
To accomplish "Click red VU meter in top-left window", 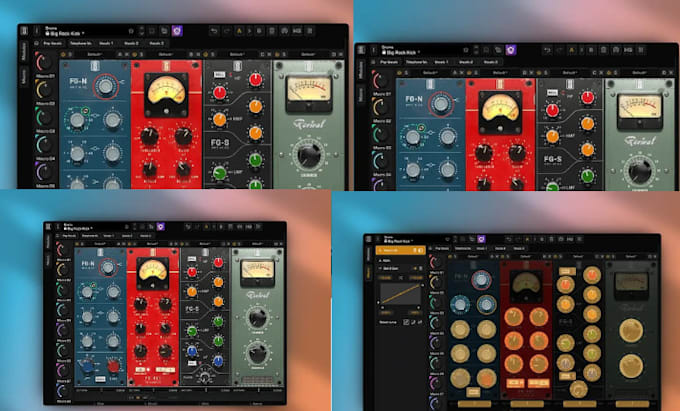I will coord(166,95).
